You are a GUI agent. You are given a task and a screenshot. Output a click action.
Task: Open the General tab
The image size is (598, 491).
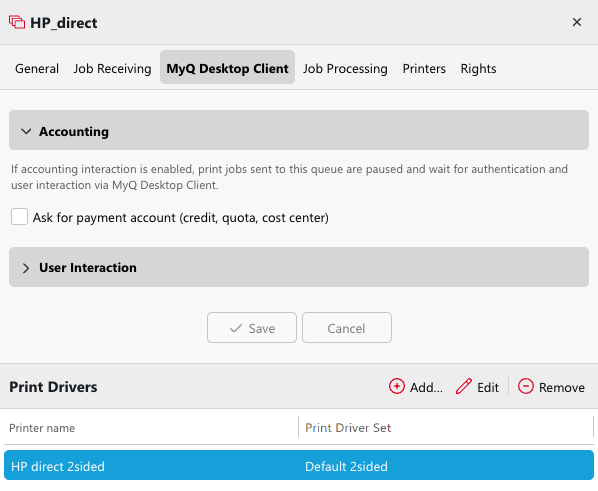(37, 69)
